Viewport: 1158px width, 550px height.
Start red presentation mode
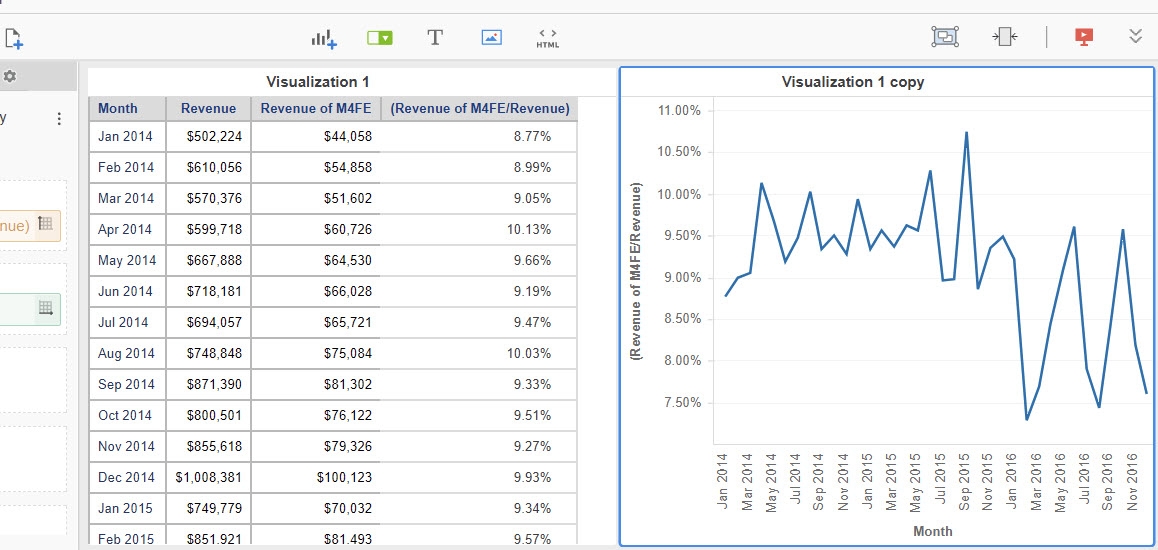[x=1083, y=37]
